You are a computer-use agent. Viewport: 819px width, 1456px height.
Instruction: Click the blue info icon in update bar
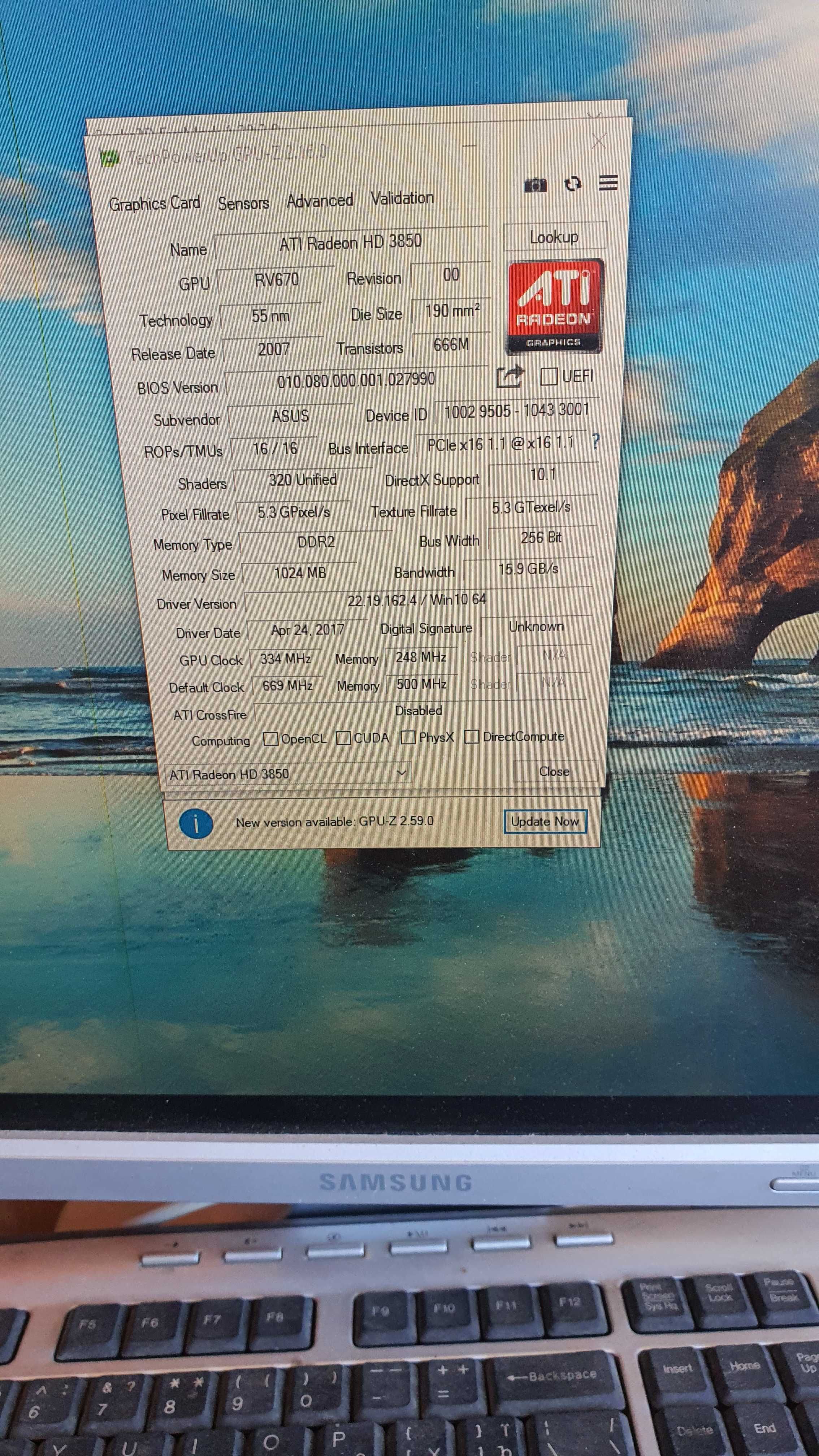coord(196,824)
